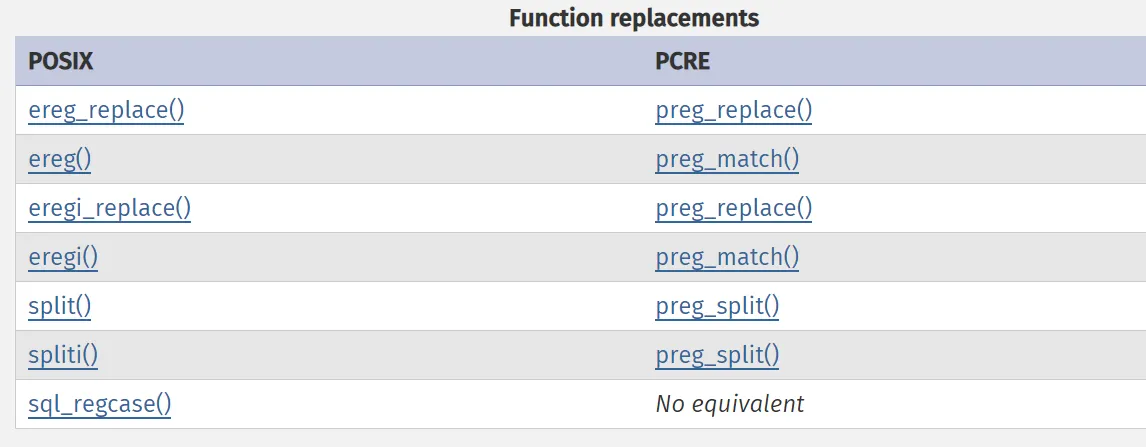Click the ereg() POSIX function link
1146x447 pixels.
point(60,159)
